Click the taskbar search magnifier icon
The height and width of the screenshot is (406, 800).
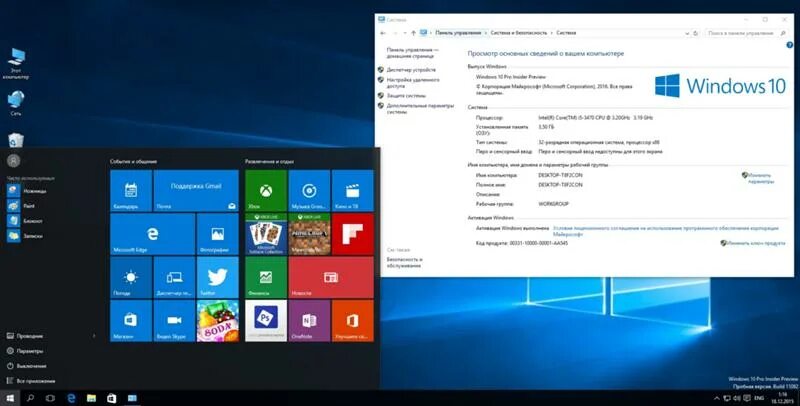pyautogui.click(x=30, y=398)
